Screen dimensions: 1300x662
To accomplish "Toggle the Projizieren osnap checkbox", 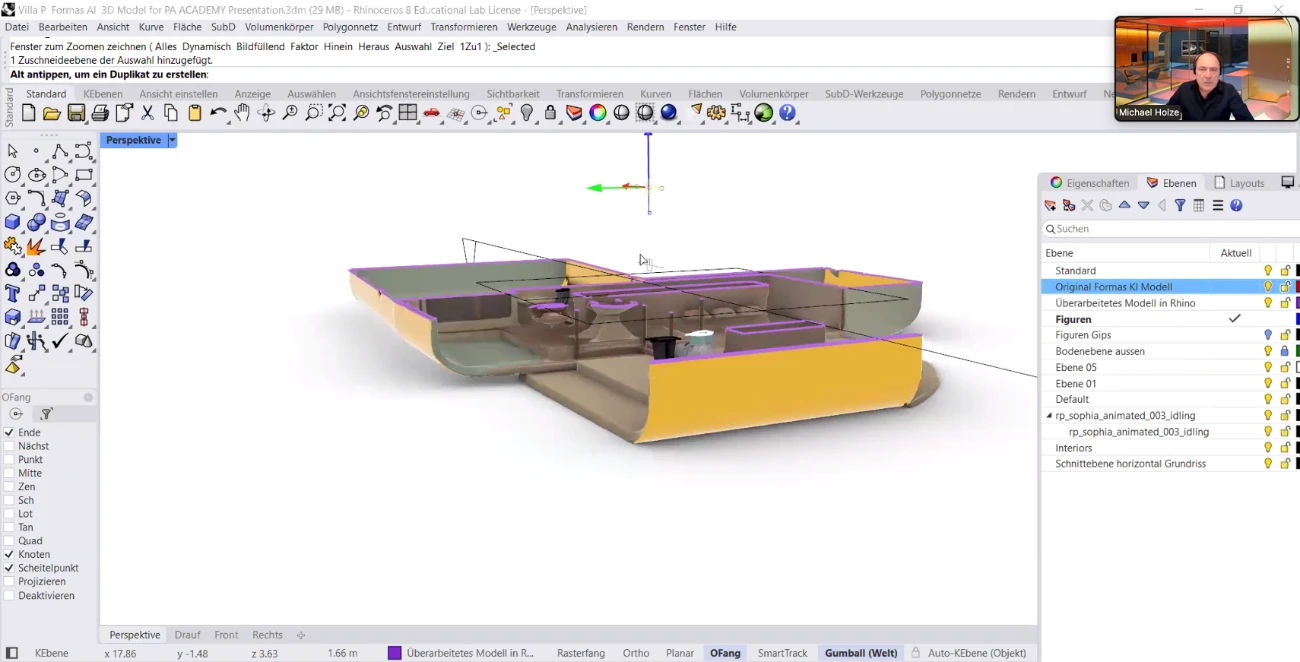I will (9, 581).
